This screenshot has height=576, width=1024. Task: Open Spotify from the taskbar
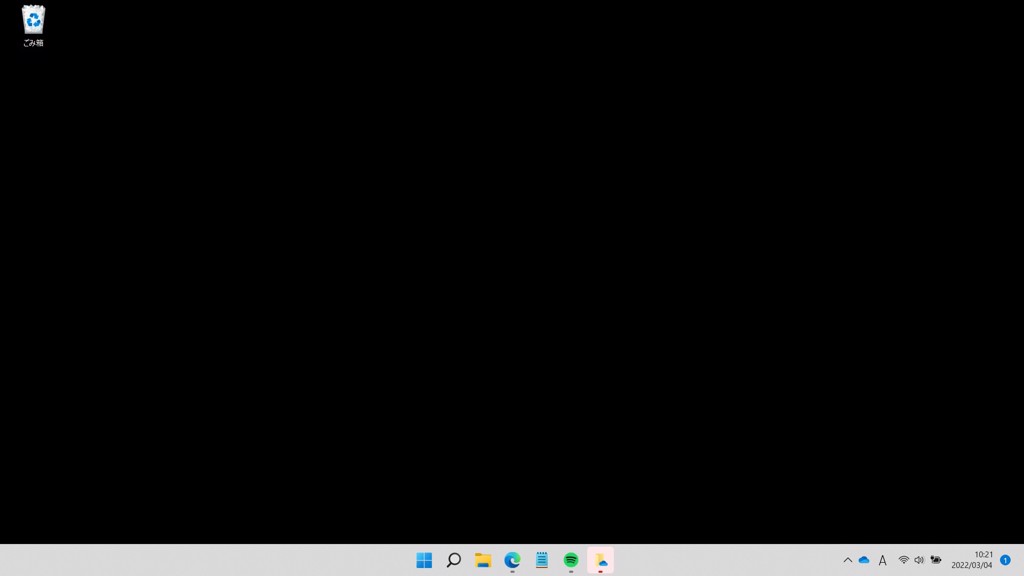[x=571, y=560]
